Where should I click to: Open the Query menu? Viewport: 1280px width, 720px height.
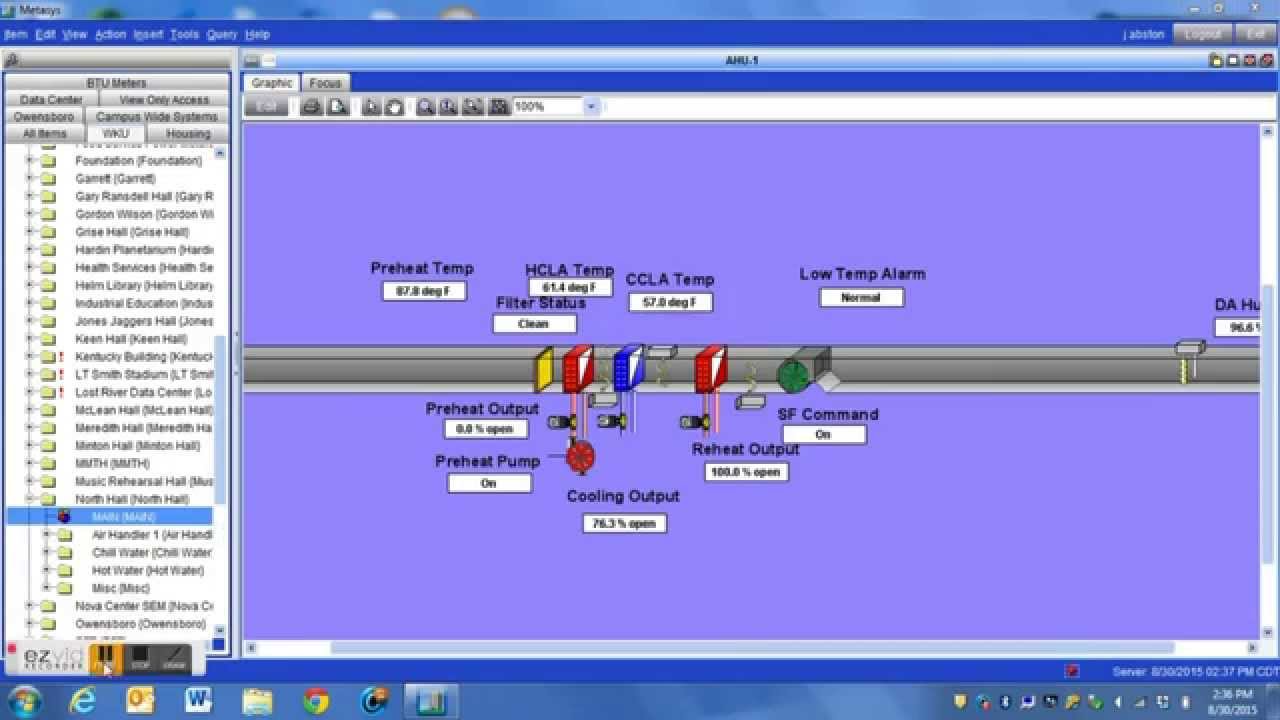(222, 34)
